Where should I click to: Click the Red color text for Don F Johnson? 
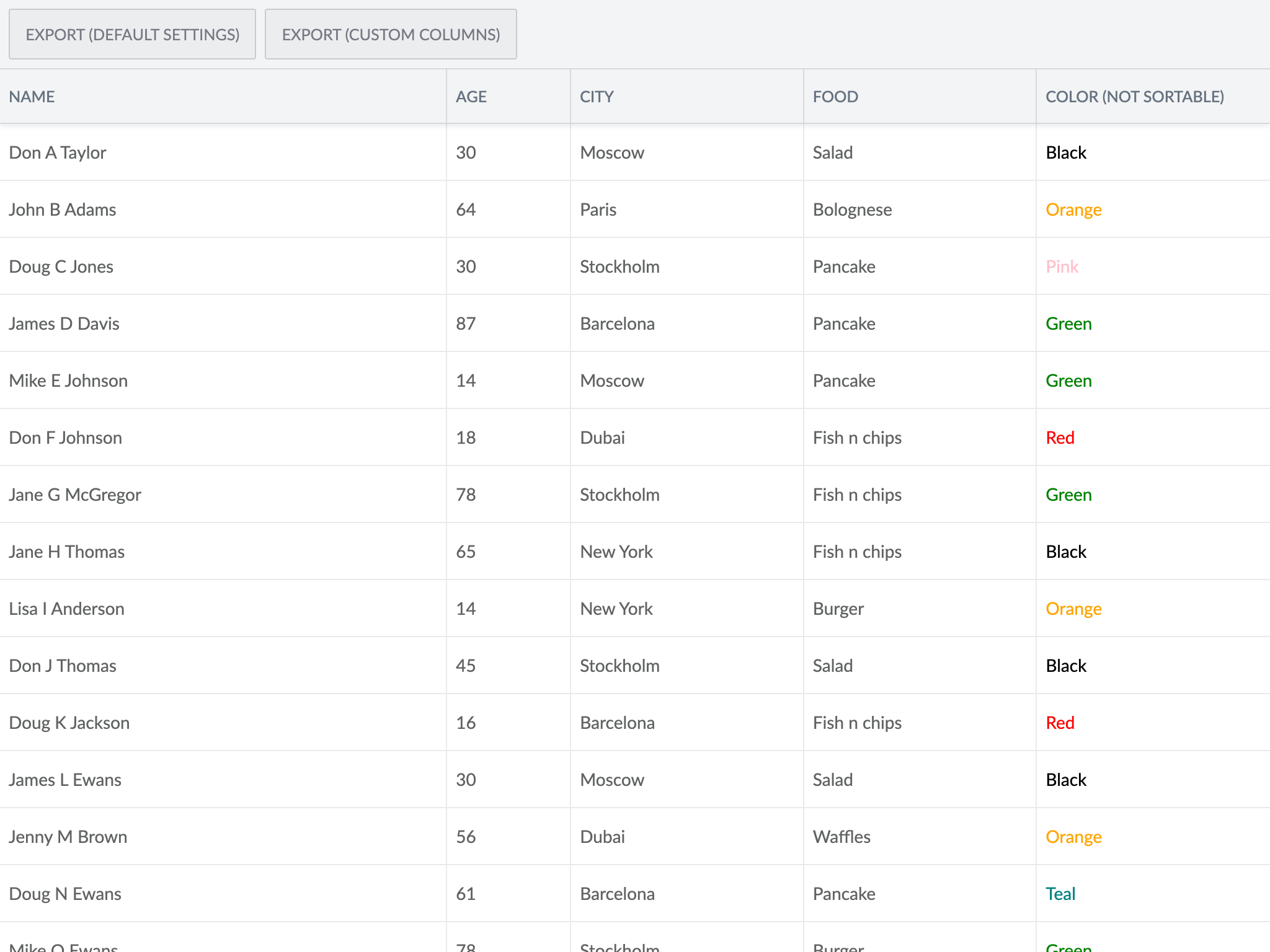point(1060,438)
